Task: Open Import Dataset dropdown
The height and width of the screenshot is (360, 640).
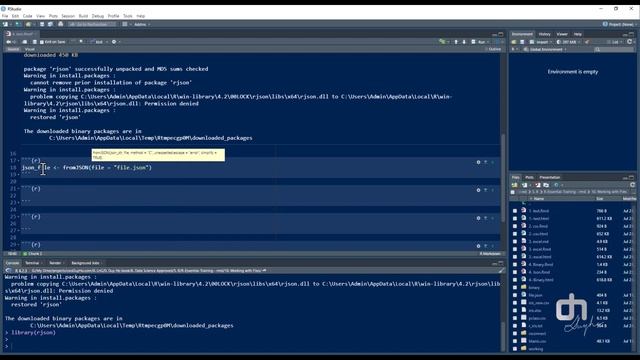Action: pos(541,42)
